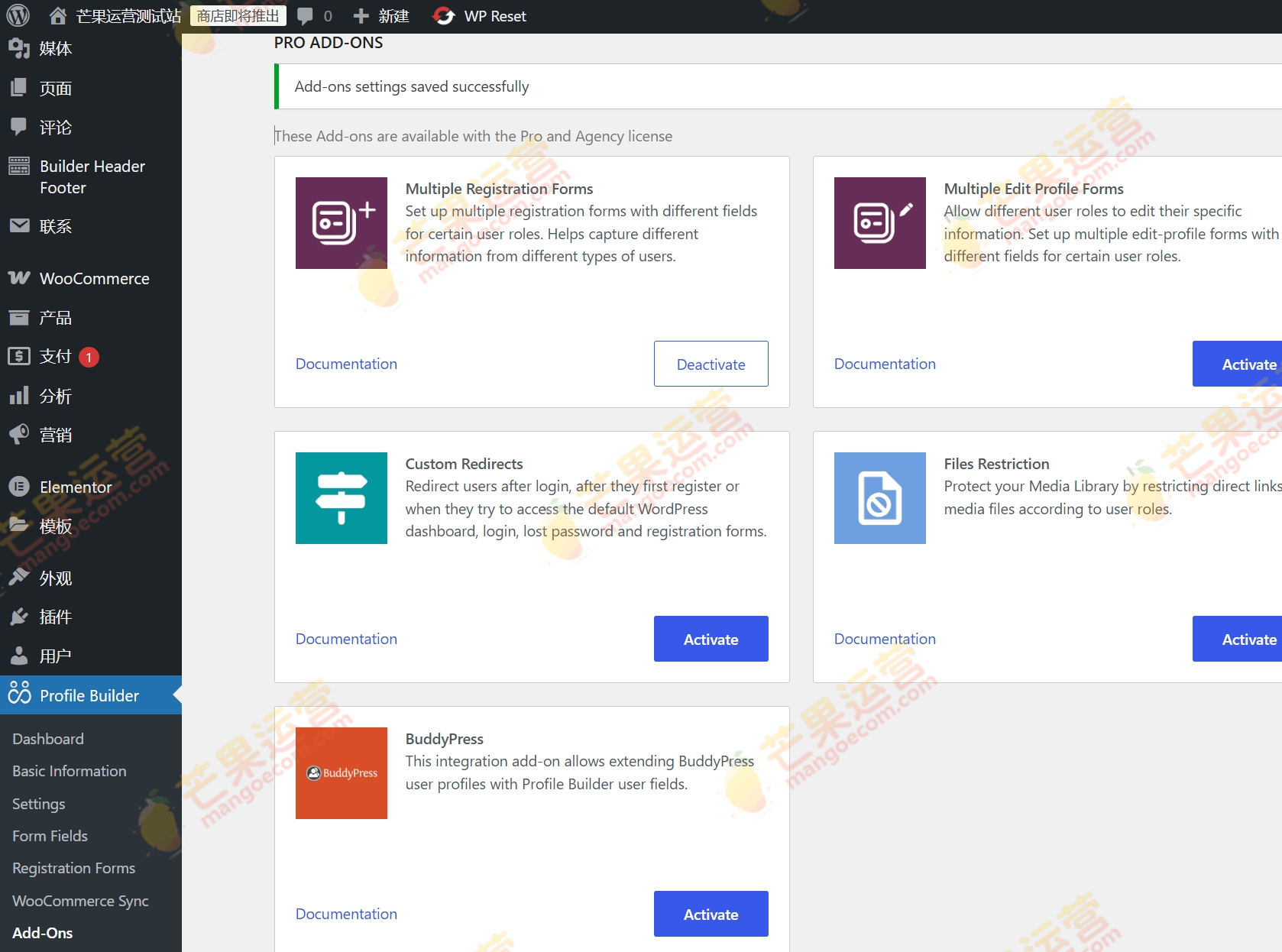Viewport: 1282px width, 952px height.
Task: Open the 插件 (Plugins) sidebar icon
Action: pos(21,617)
